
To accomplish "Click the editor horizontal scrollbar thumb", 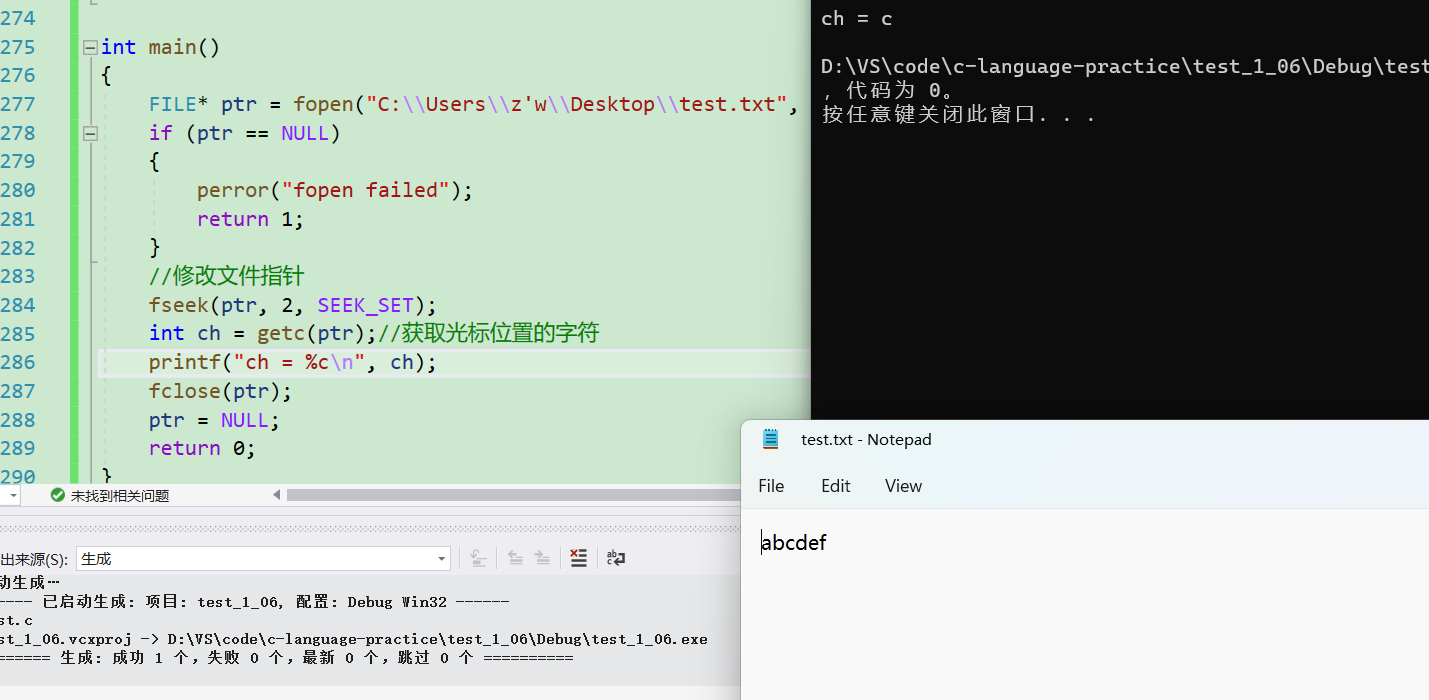I will [513, 495].
